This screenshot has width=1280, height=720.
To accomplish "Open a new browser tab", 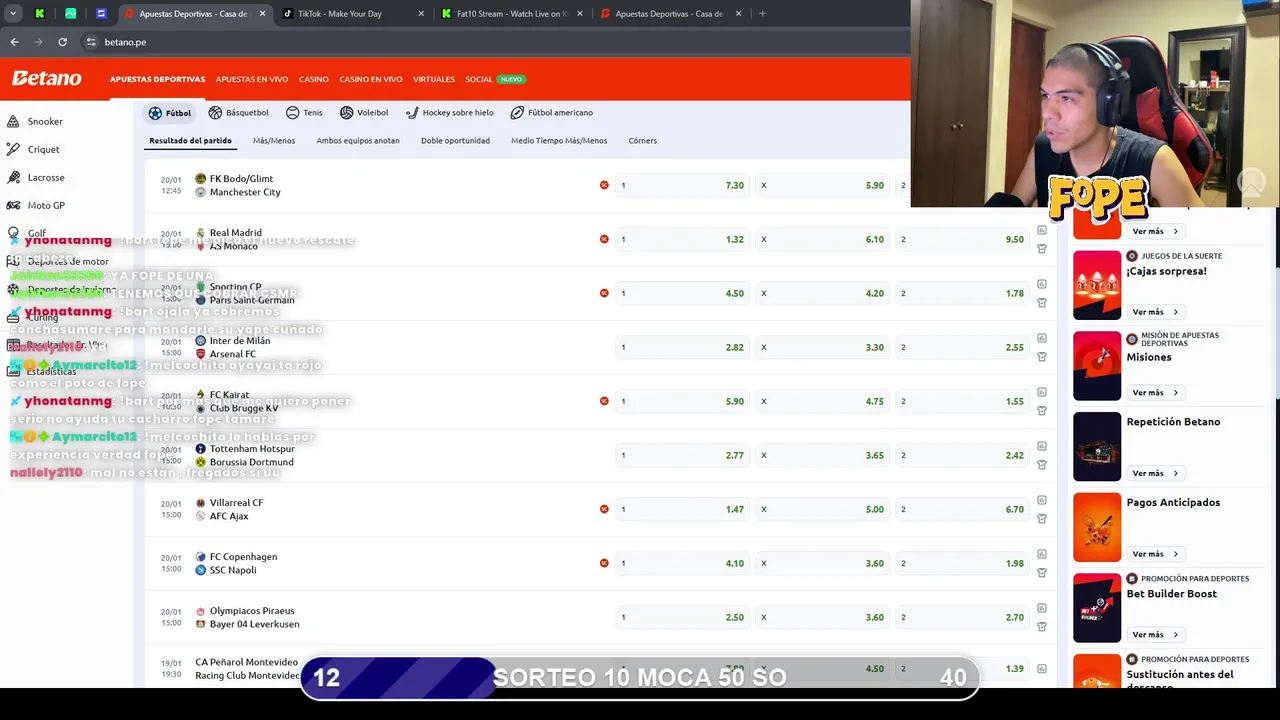I will point(762,14).
